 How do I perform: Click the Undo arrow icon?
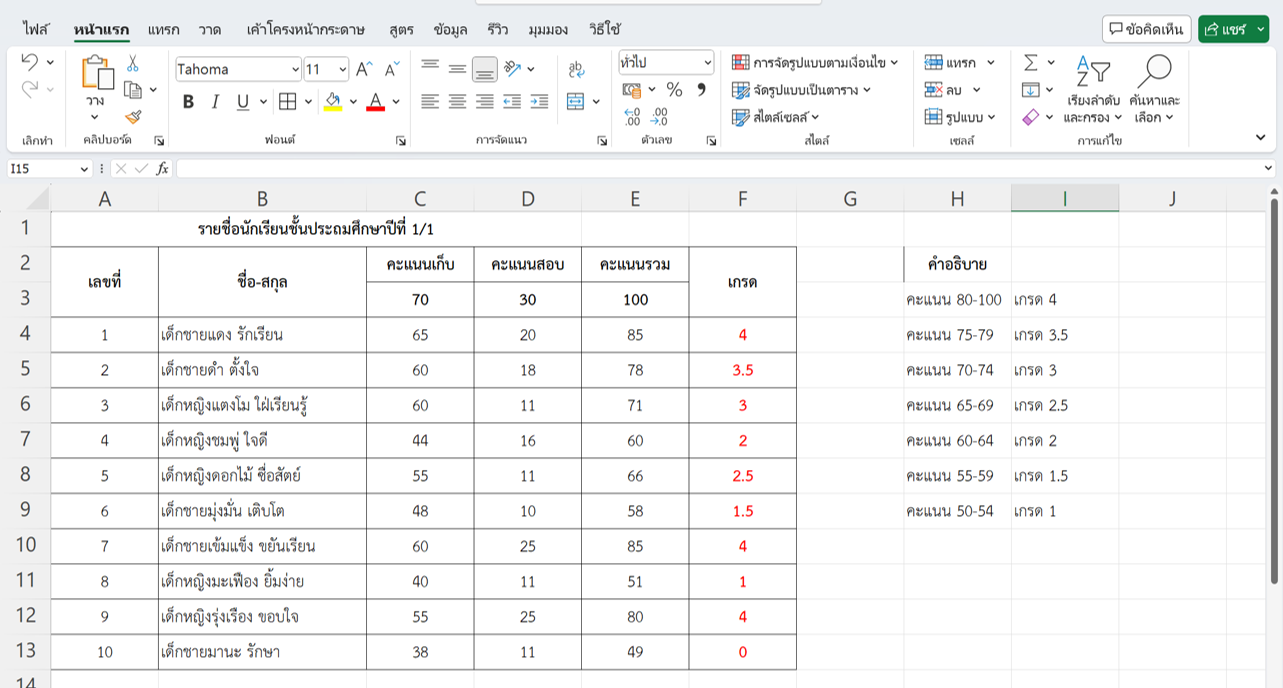29,63
